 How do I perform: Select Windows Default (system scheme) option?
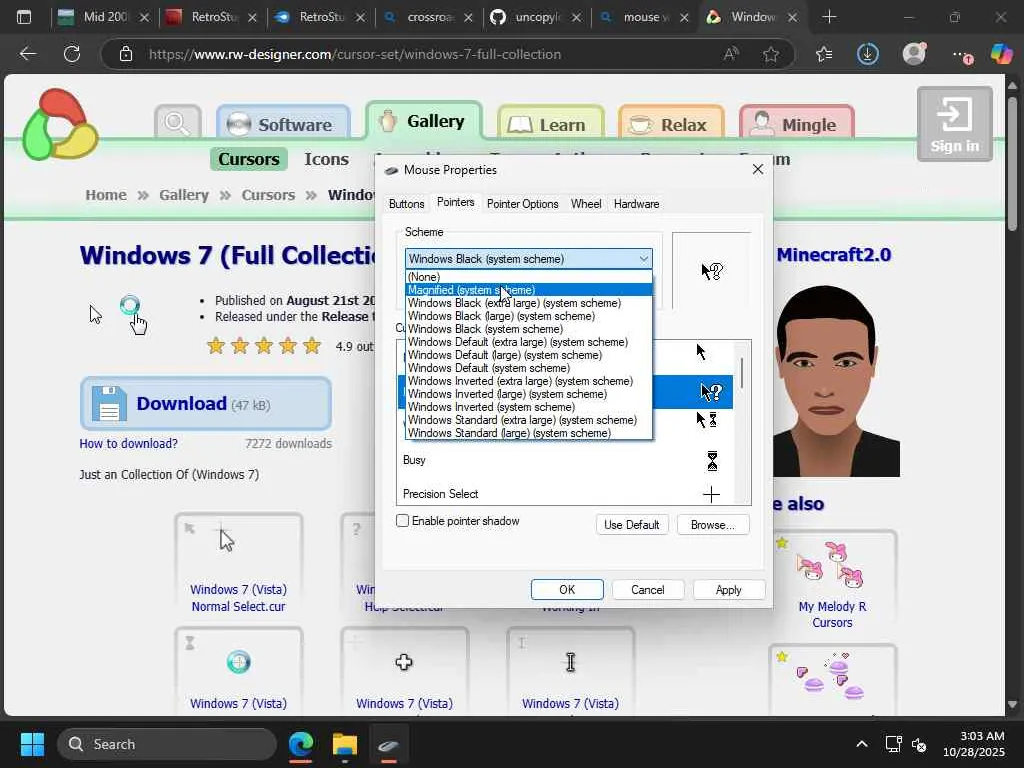[528, 368]
